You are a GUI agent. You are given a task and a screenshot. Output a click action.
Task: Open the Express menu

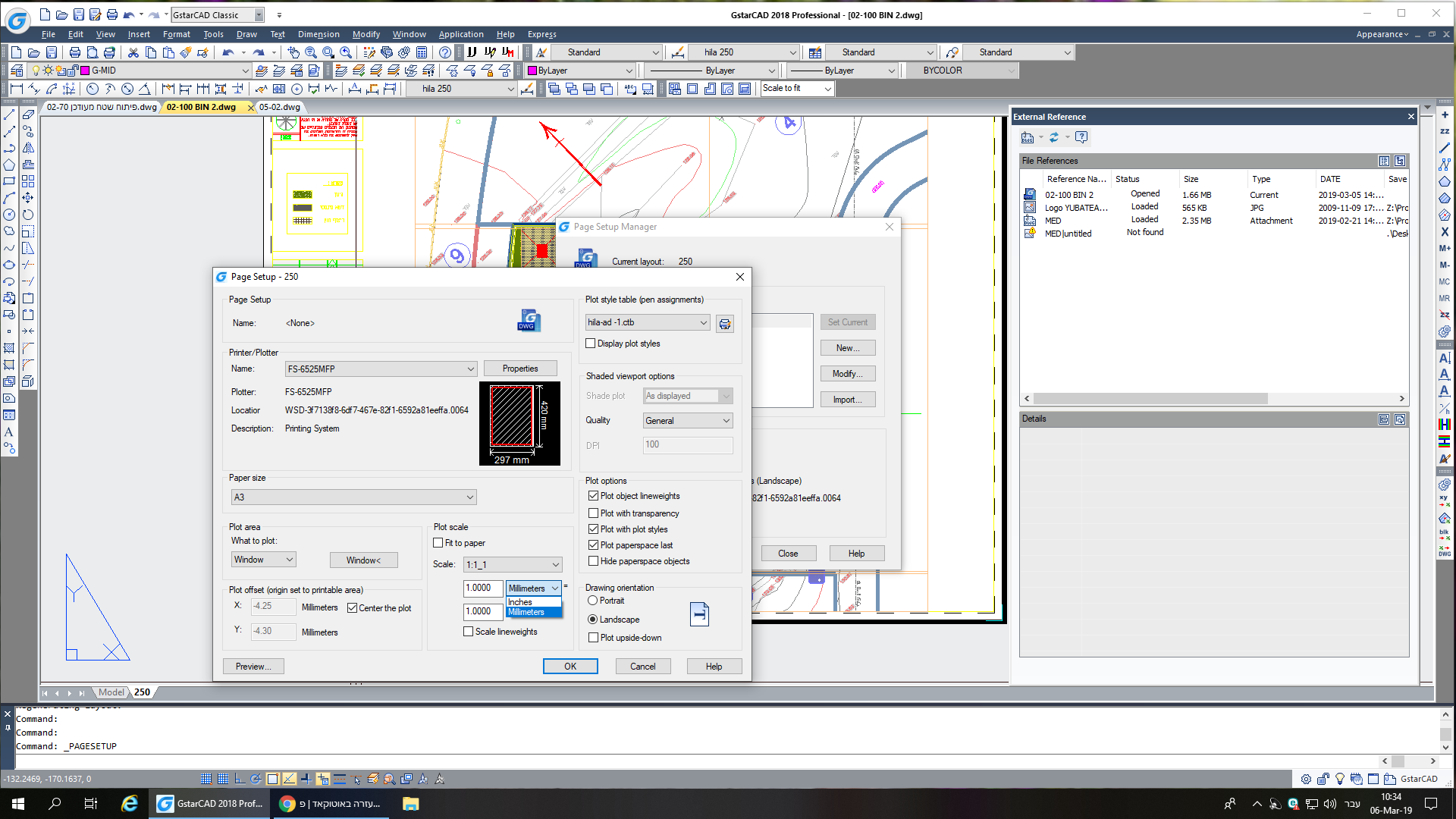click(542, 34)
